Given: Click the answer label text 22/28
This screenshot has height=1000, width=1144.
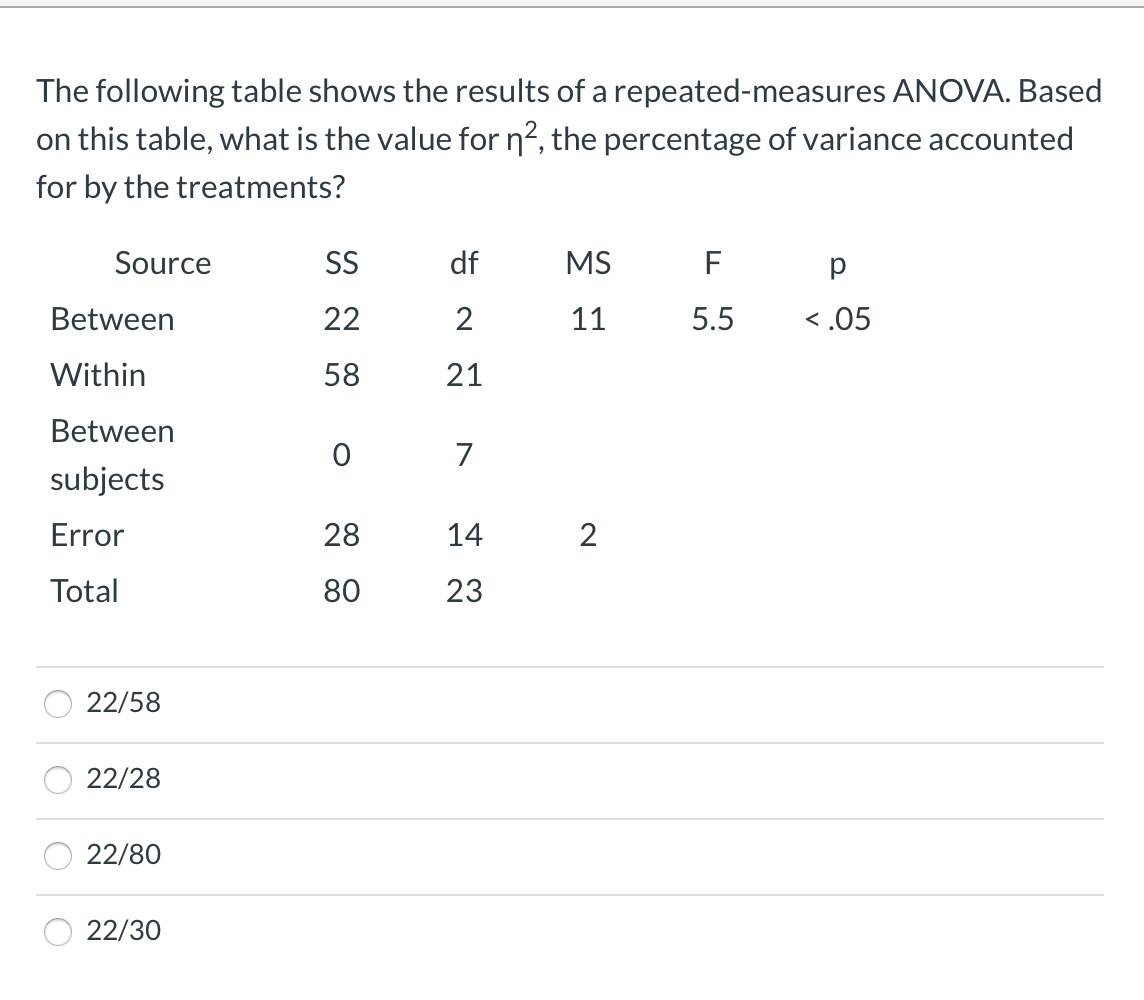Looking at the screenshot, I should [123, 779].
